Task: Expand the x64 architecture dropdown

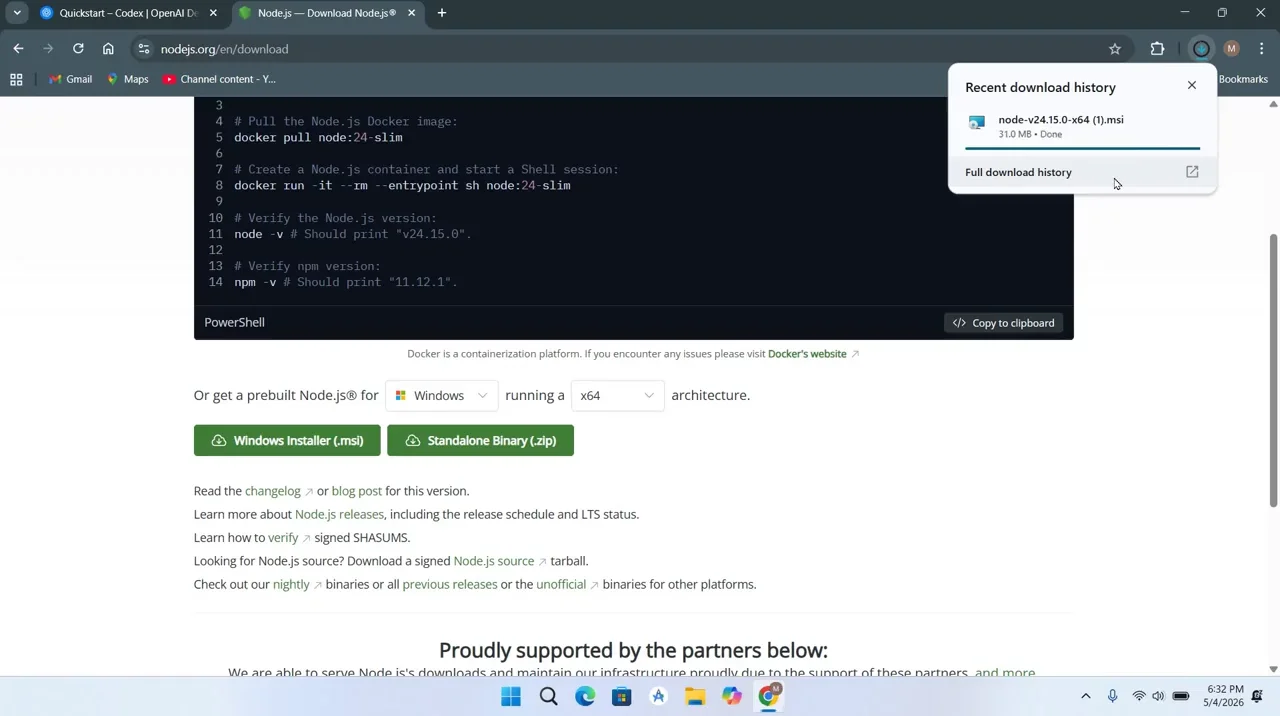Action: pyautogui.click(x=617, y=395)
